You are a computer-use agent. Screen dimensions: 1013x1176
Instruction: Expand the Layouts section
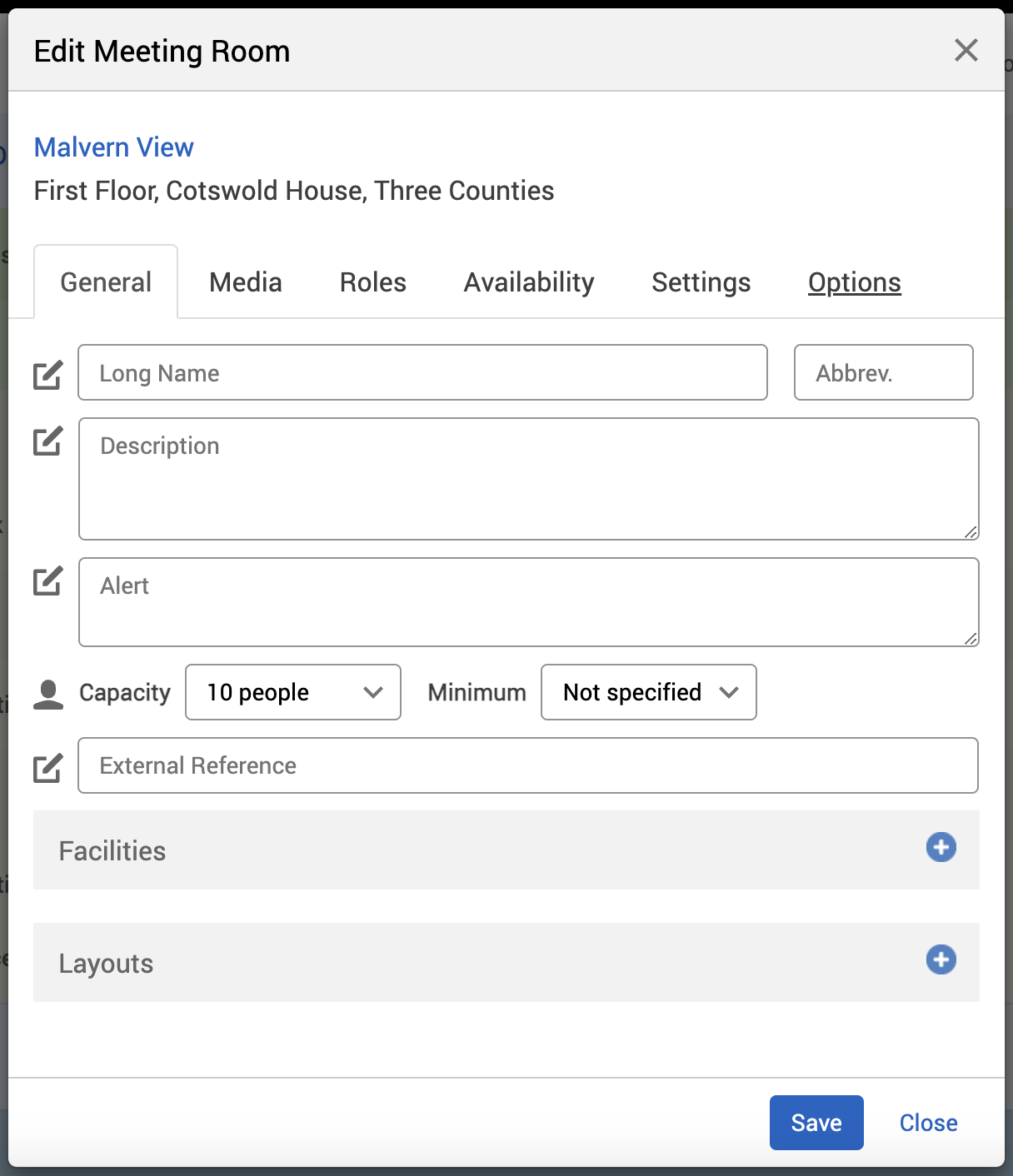pyautogui.click(x=107, y=964)
